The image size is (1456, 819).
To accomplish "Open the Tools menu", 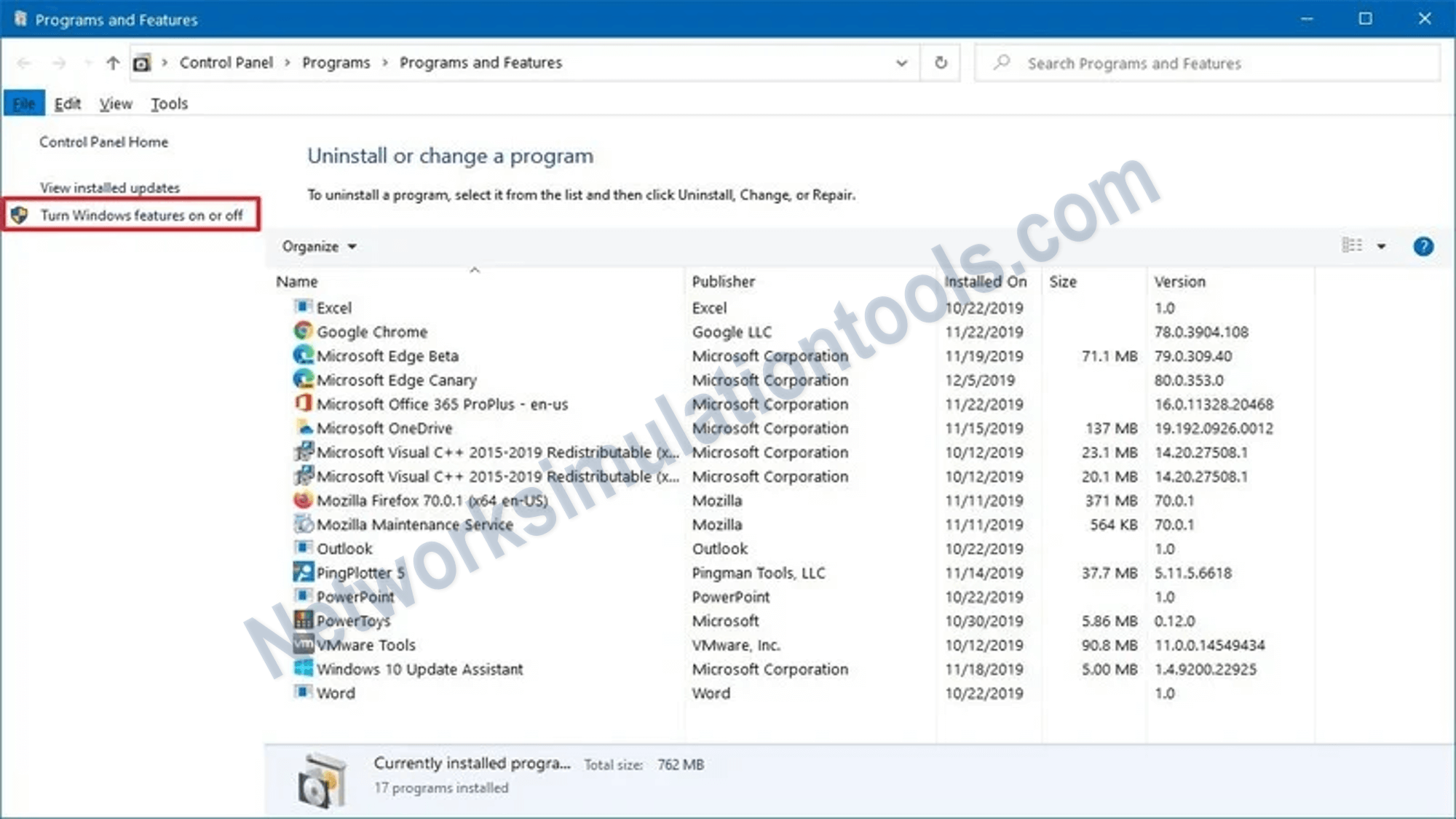I will pyautogui.click(x=169, y=104).
